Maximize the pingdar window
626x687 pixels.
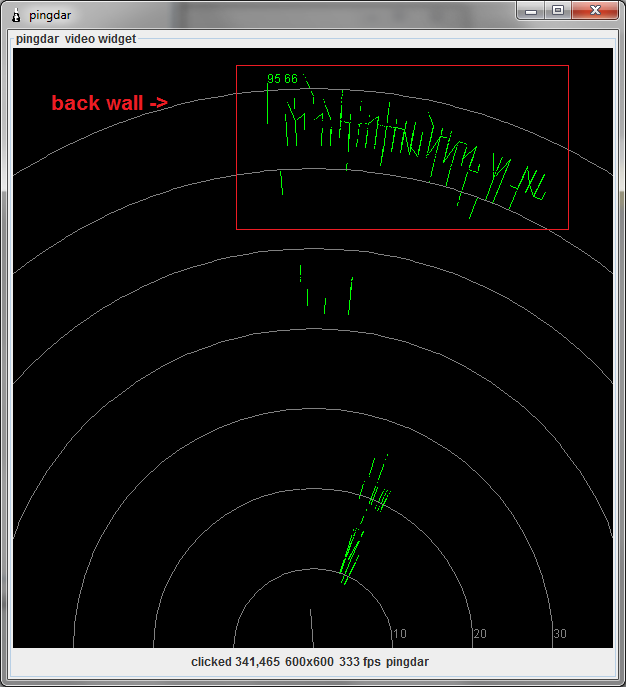[x=558, y=11]
